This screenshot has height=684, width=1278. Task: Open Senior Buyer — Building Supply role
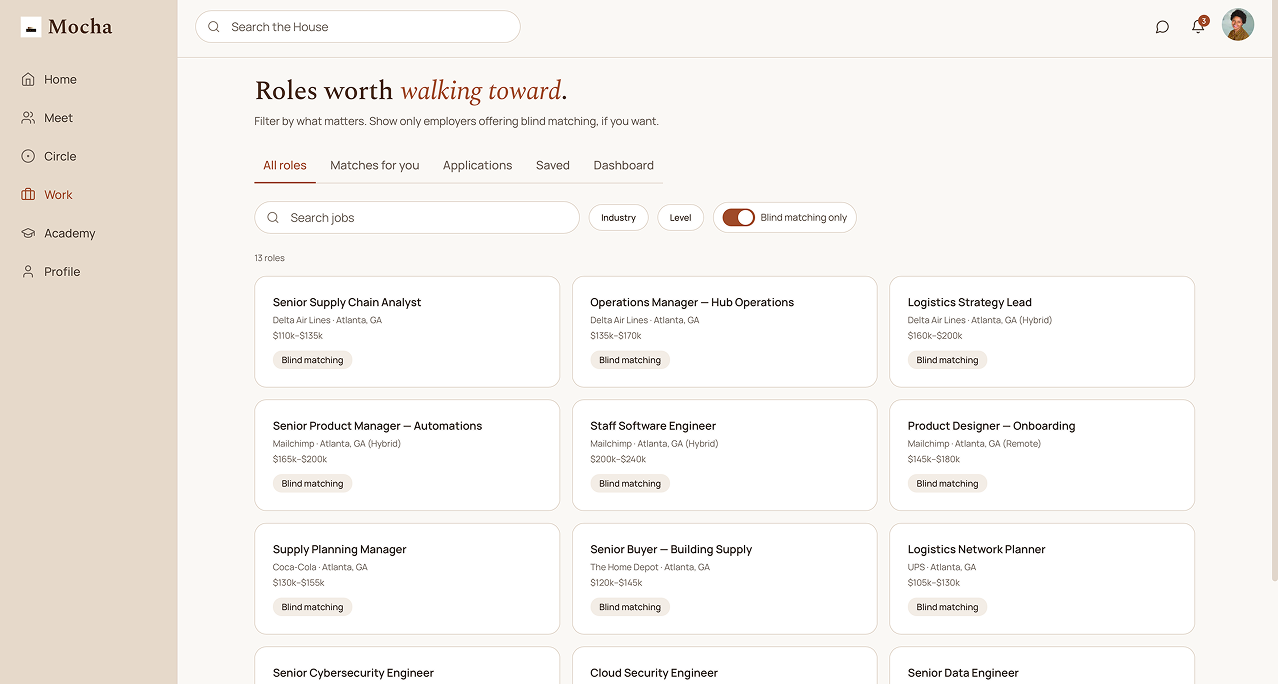click(x=724, y=579)
